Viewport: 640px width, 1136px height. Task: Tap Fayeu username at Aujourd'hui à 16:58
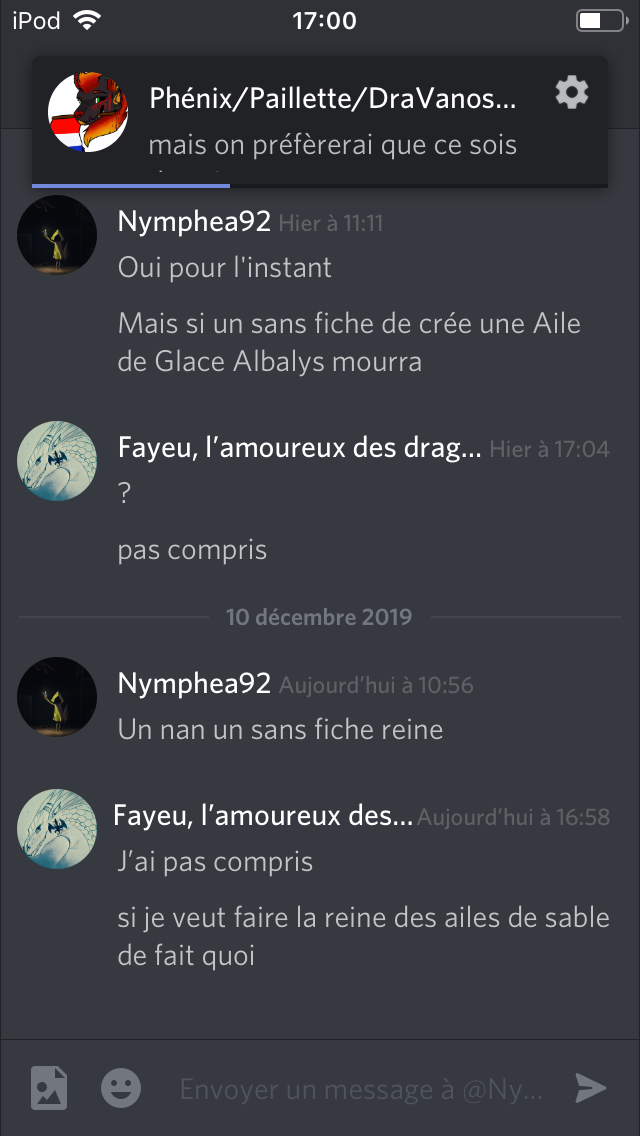(x=263, y=816)
